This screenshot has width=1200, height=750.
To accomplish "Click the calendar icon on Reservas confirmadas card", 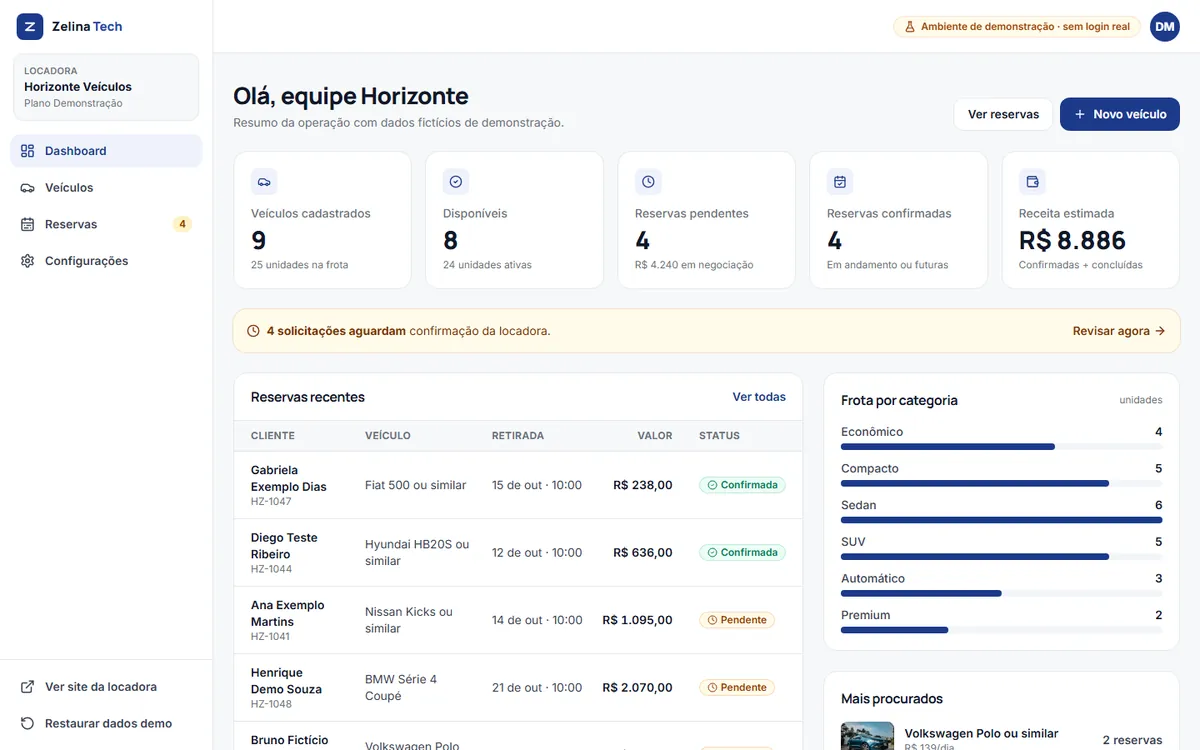I will (840, 182).
